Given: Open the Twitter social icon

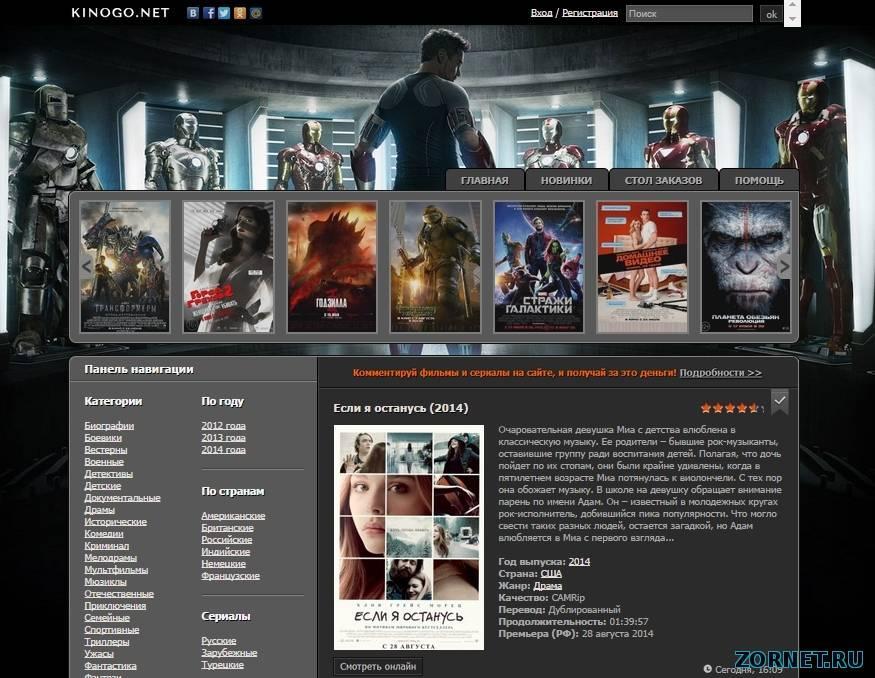Looking at the screenshot, I should point(224,13).
